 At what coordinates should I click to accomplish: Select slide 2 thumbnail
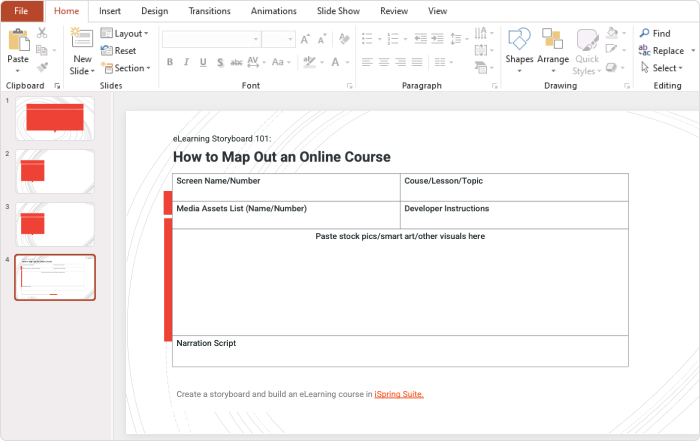(55, 171)
